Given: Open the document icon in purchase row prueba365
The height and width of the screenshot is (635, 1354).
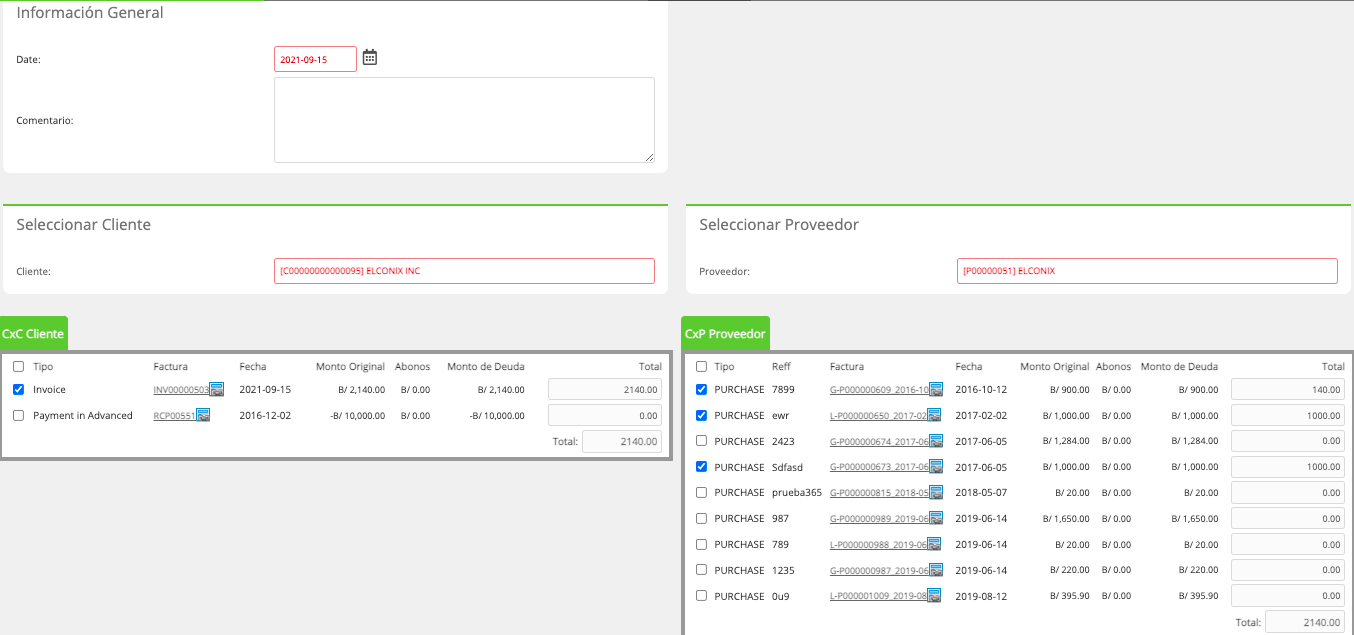Looking at the screenshot, I should pyautogui.click(x=936, y=493).
